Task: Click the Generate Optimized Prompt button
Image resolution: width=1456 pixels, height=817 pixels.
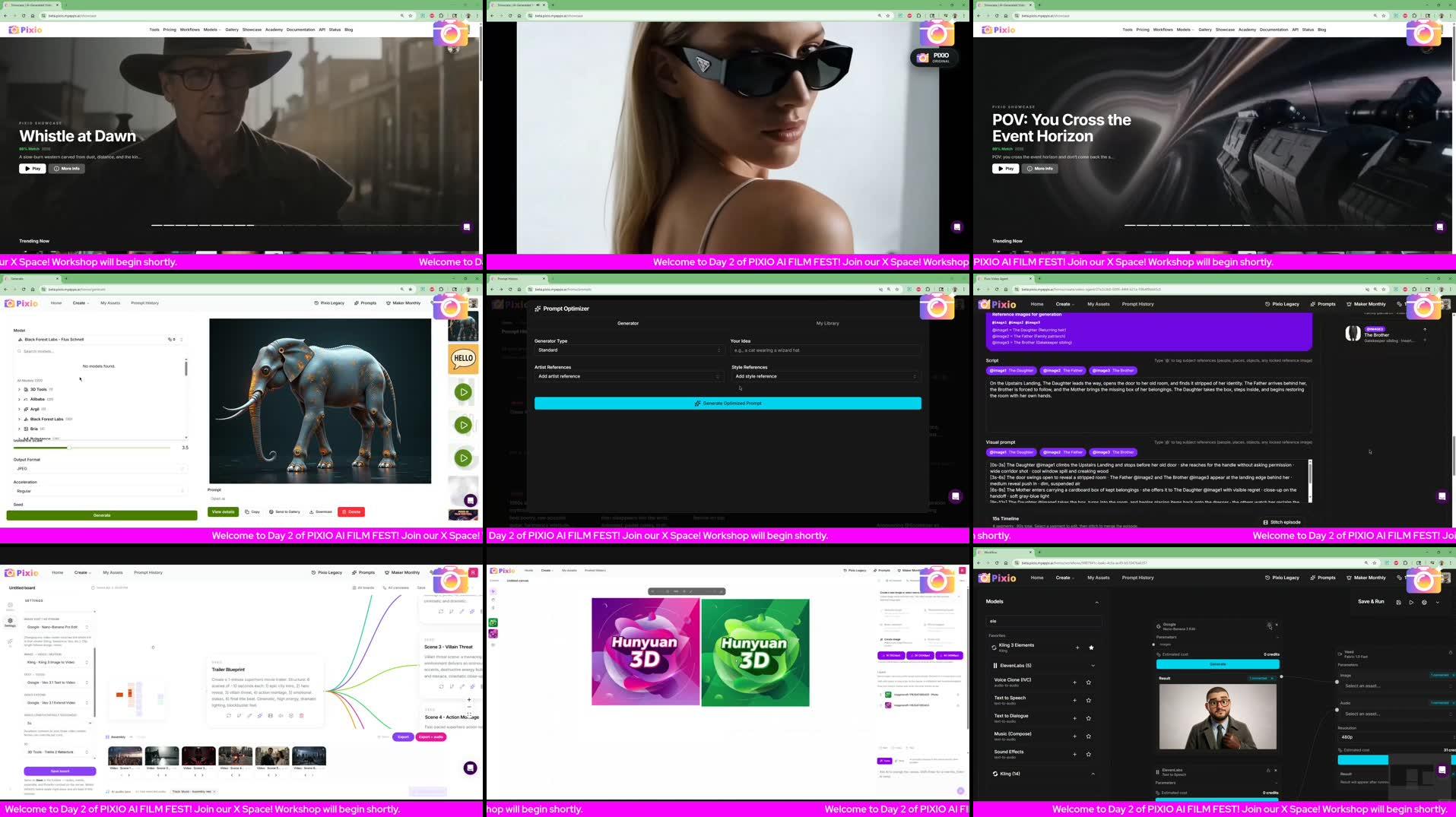Action: pos(728,403)
